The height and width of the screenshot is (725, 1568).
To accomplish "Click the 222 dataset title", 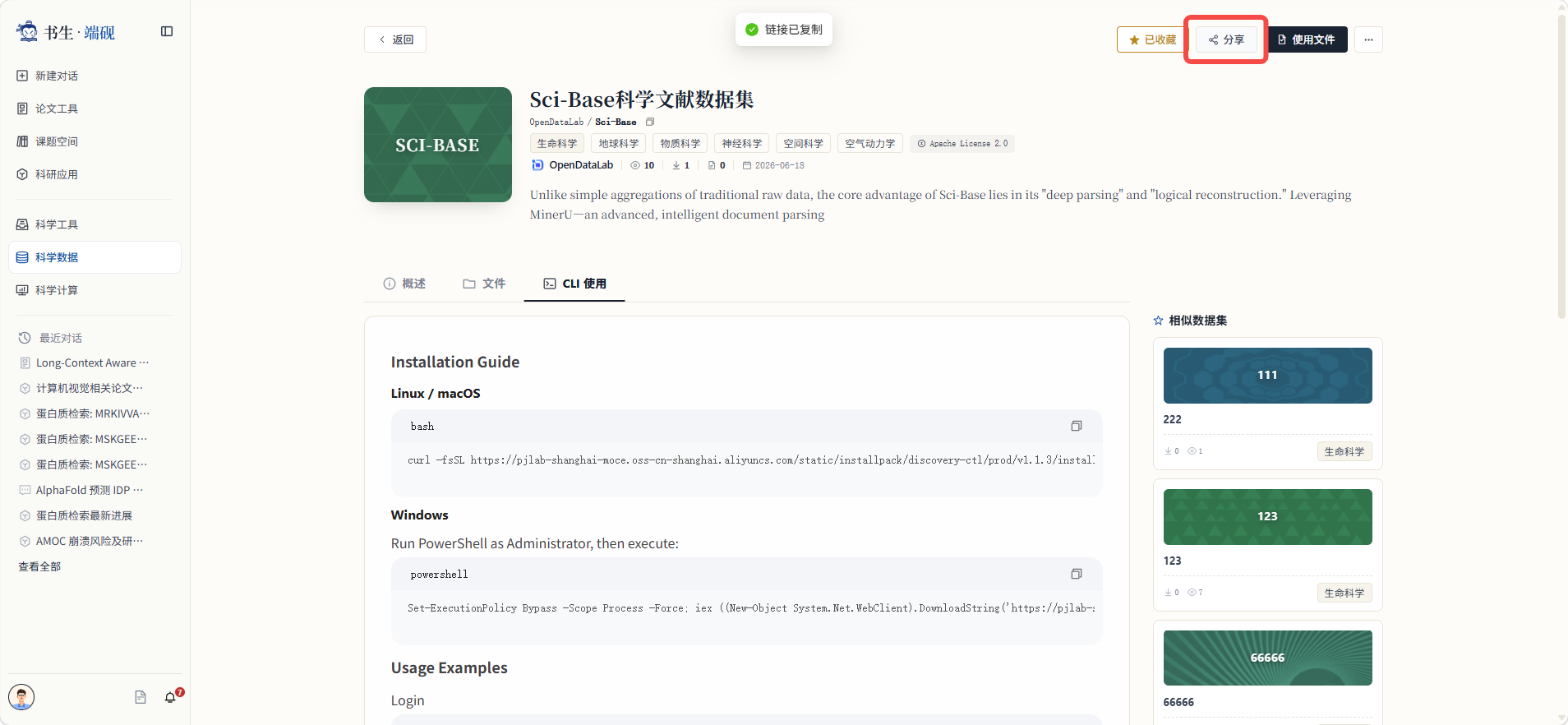I will click(1173, 419).
